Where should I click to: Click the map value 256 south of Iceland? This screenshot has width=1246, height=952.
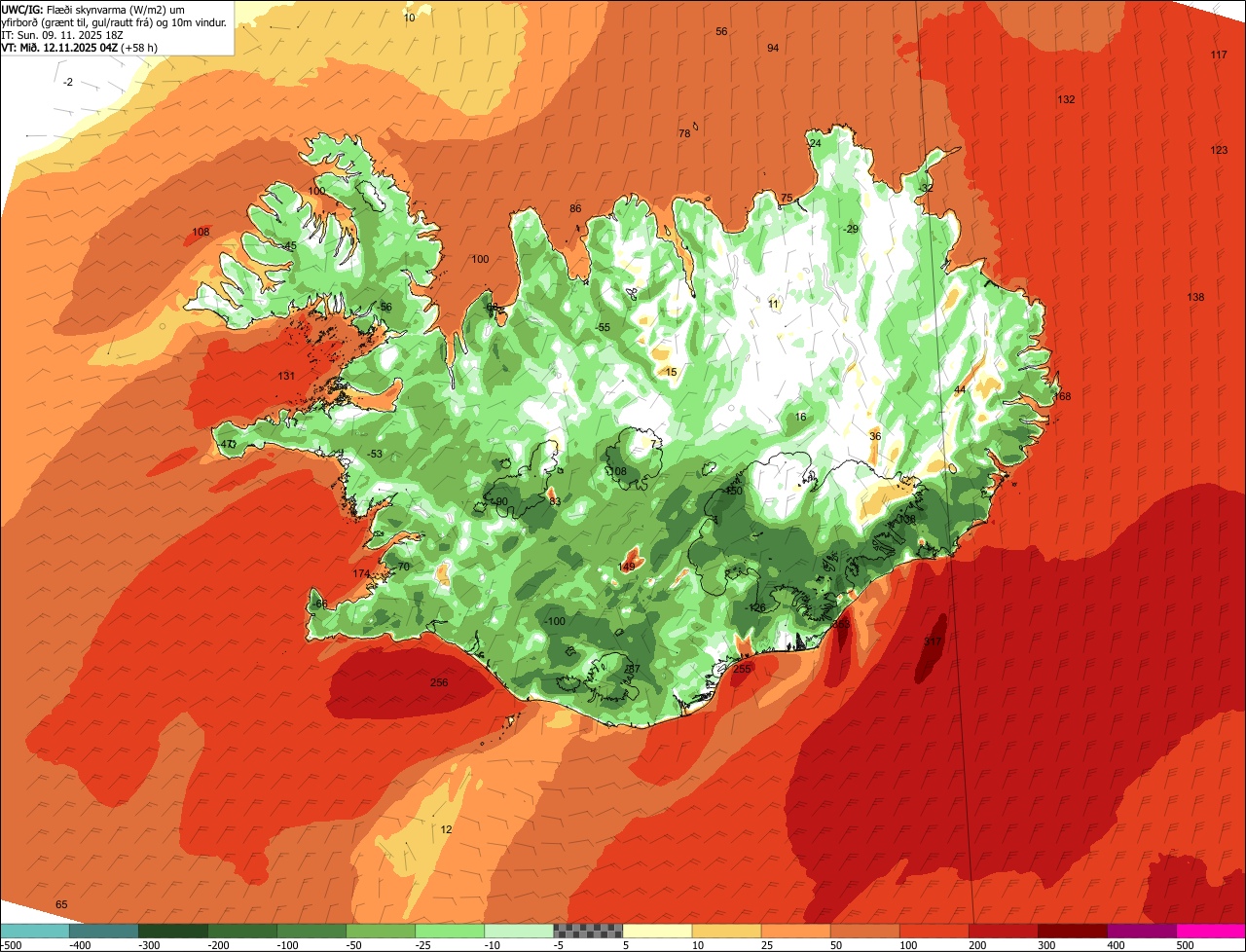click(x=439, y=682)
